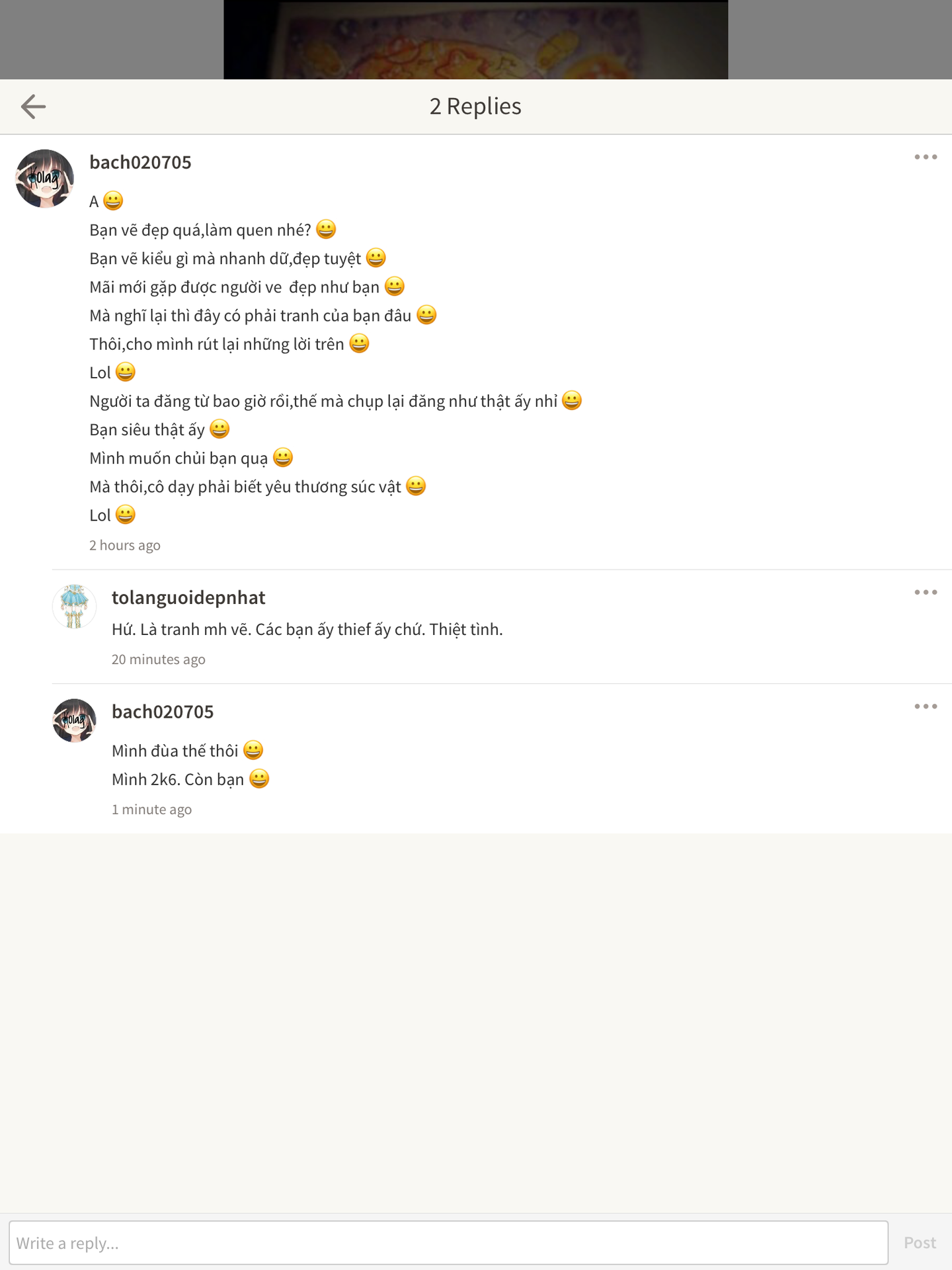Tap the '1 minute ago' timestamp
The image size is (952, 1270).
tap(151, 810)
